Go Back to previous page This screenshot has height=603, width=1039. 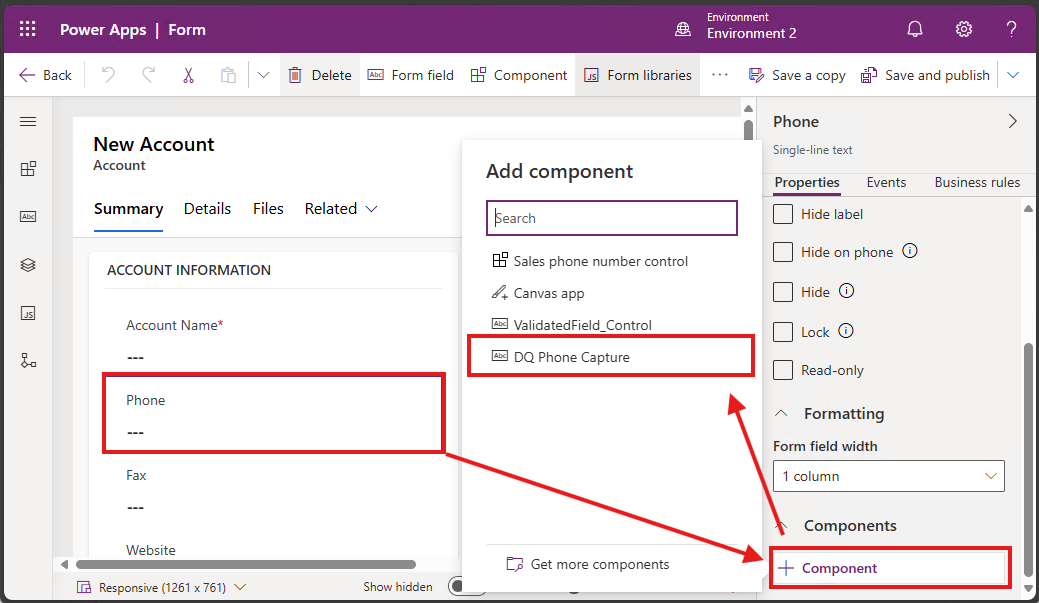click(45, 75)
